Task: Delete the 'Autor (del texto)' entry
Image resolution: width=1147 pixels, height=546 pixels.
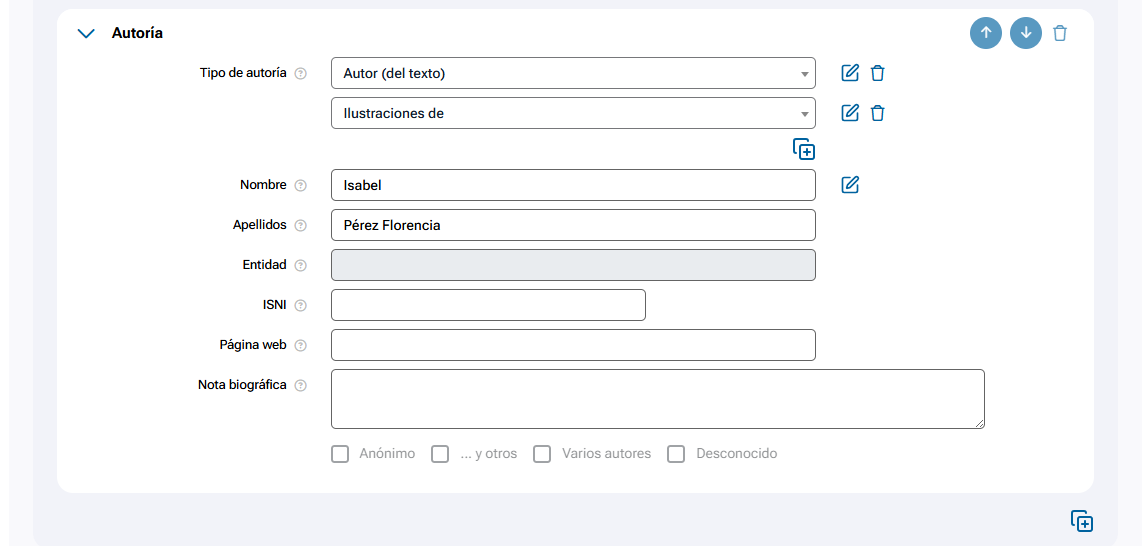Action: (x=877, y=73)
